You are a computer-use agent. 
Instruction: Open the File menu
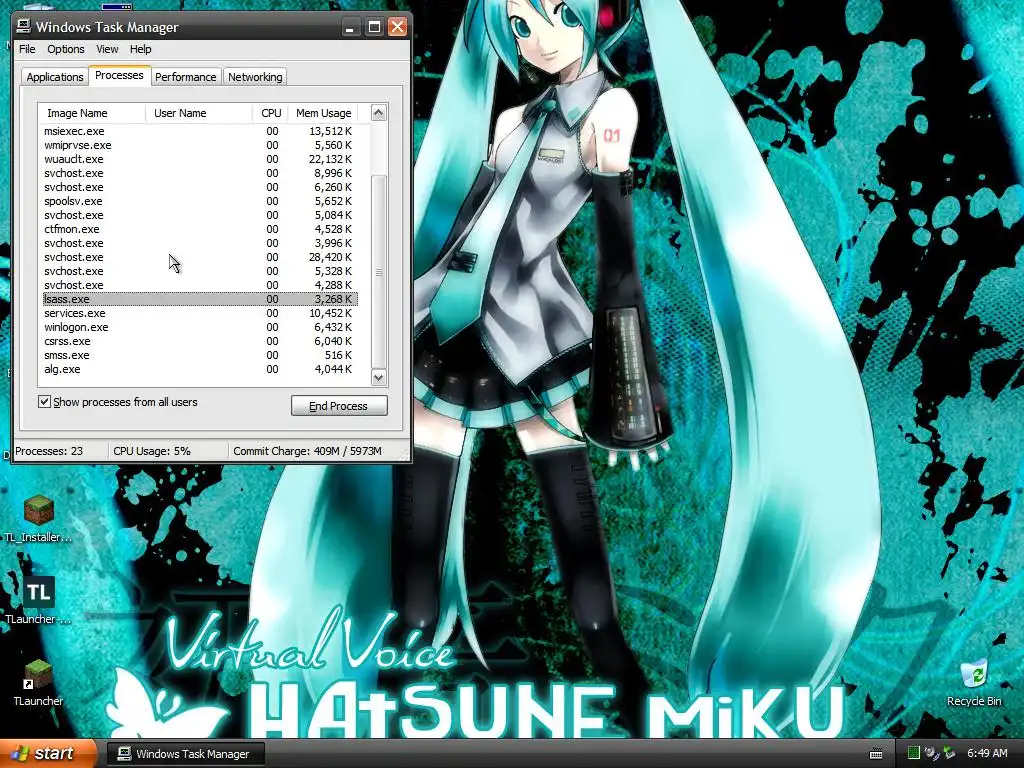click(x=27, y=49)
